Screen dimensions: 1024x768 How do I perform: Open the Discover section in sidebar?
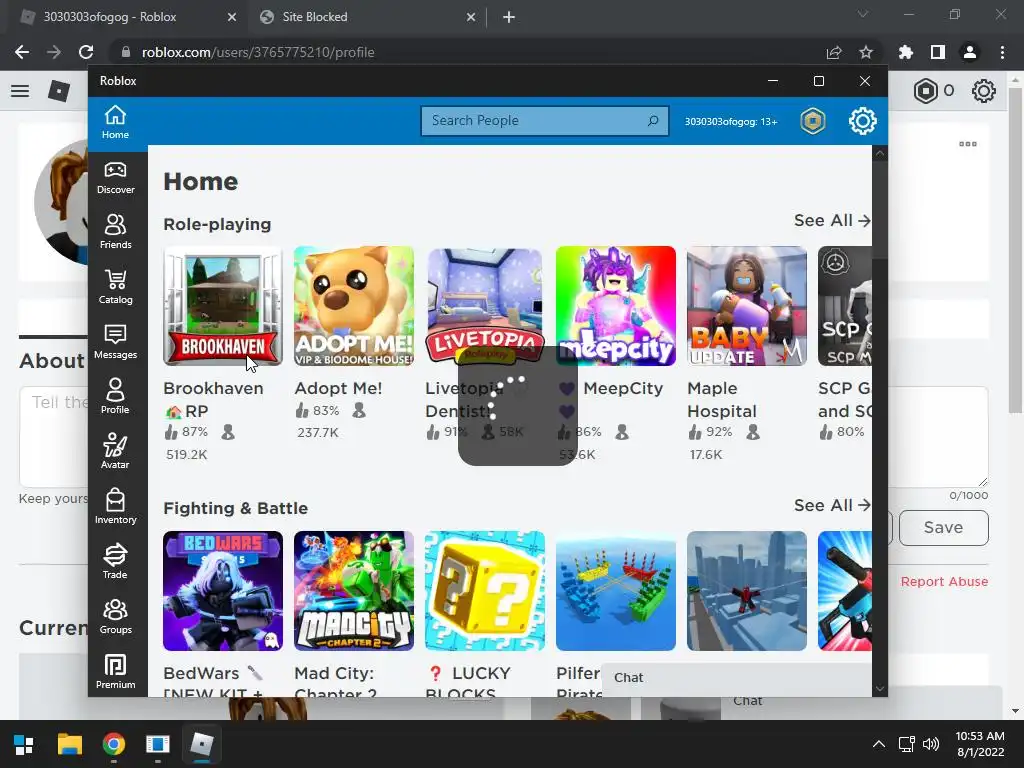point(116,178)
